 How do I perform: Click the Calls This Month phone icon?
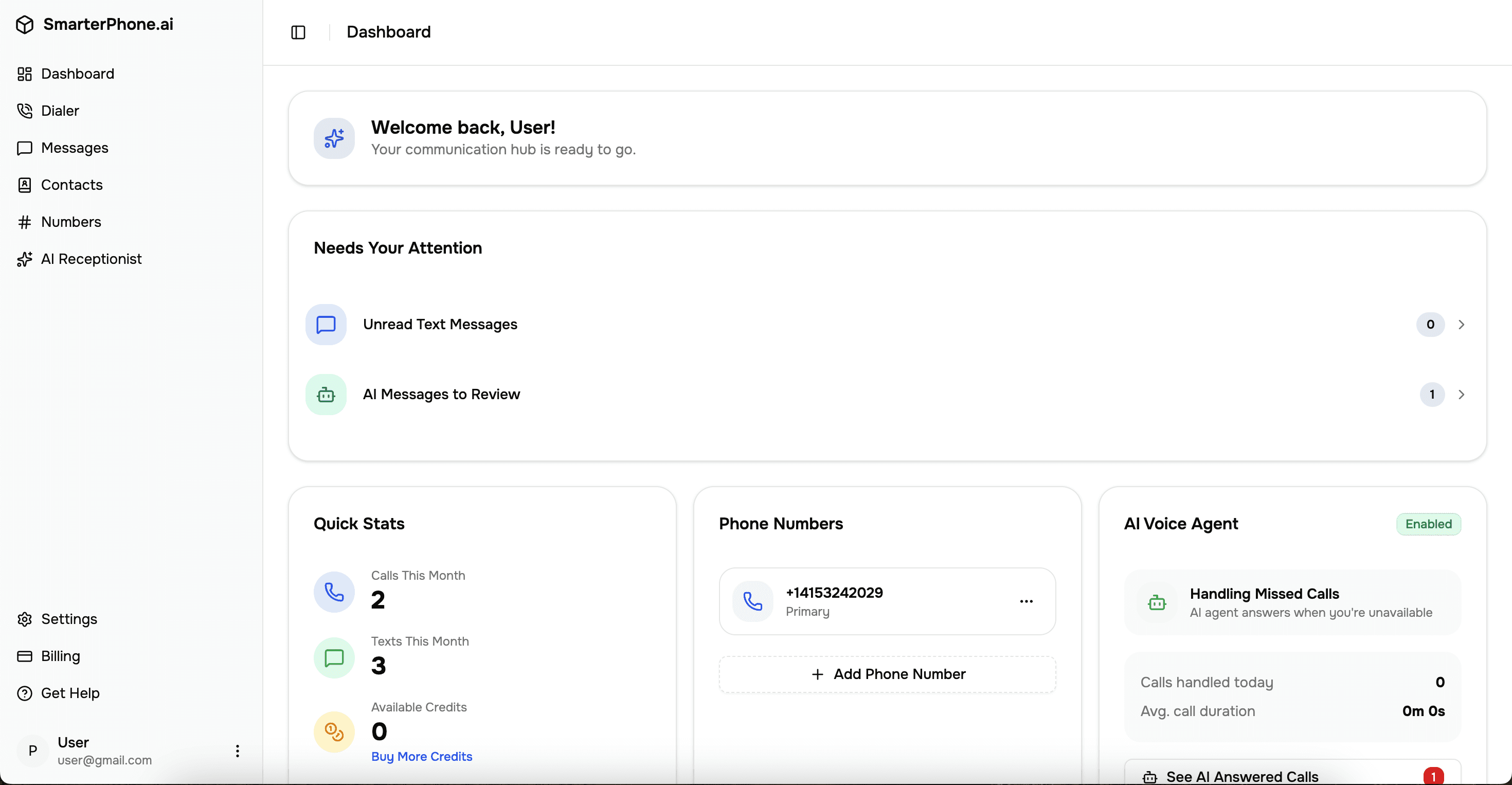point(334,592)
